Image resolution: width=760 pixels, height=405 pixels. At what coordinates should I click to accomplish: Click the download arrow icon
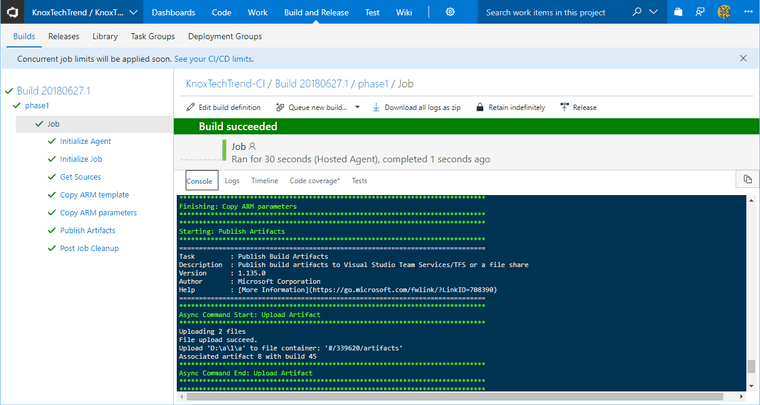tap(376, 107)
